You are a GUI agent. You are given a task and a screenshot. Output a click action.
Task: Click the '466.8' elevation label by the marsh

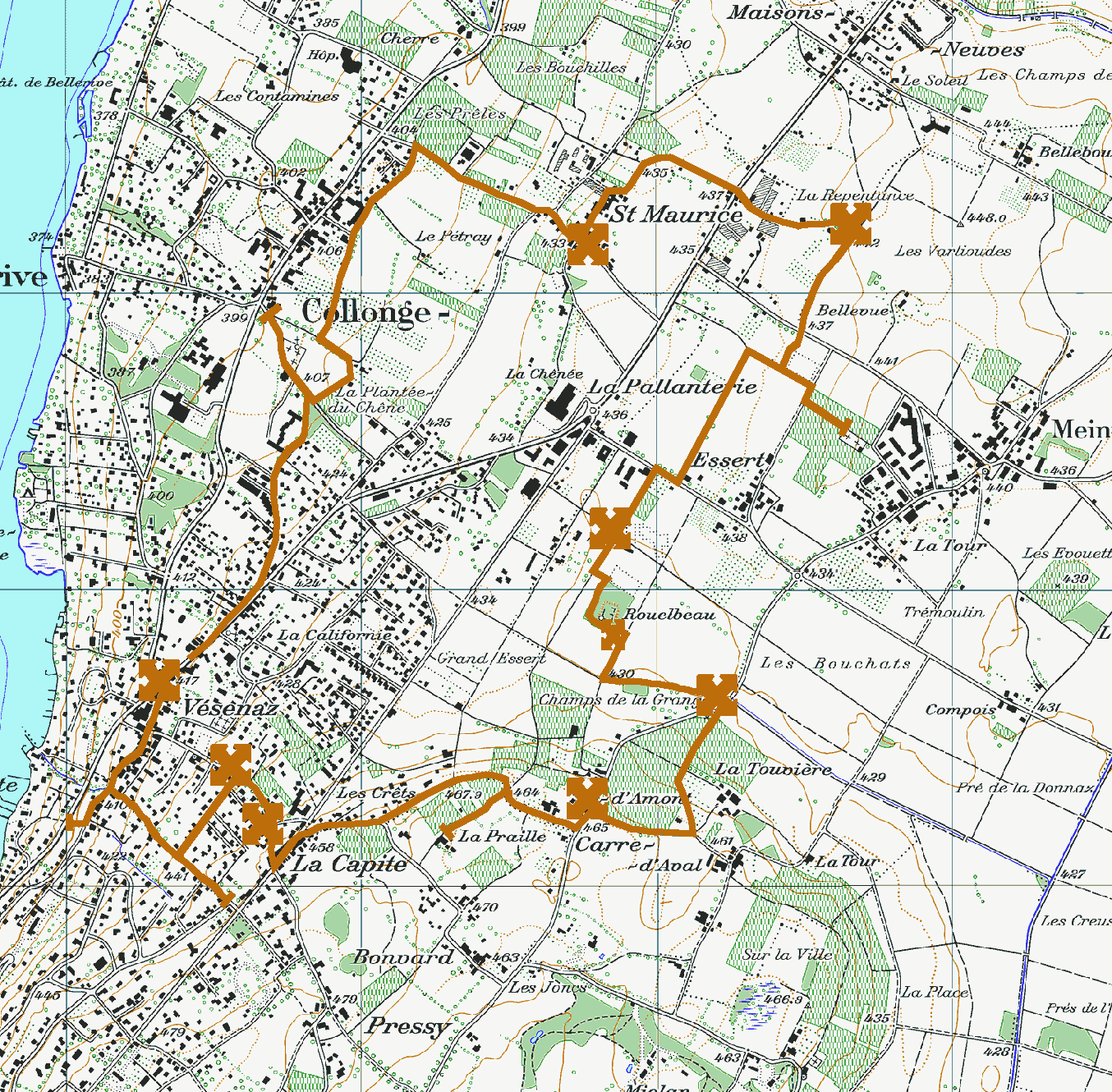[x=783, y=999]
